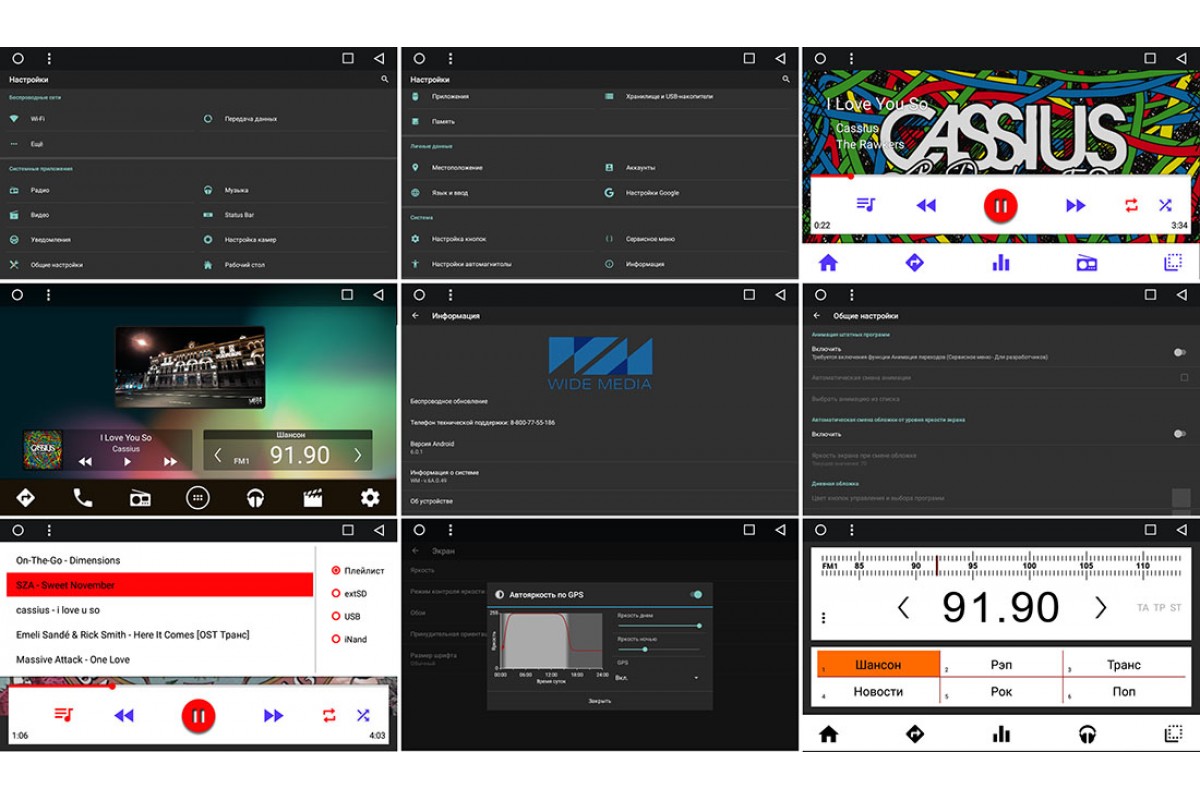Click shuffle icon in Cassius player
The height and width of the screenshot is (800, 1200).
click(x=1165, y=206)
